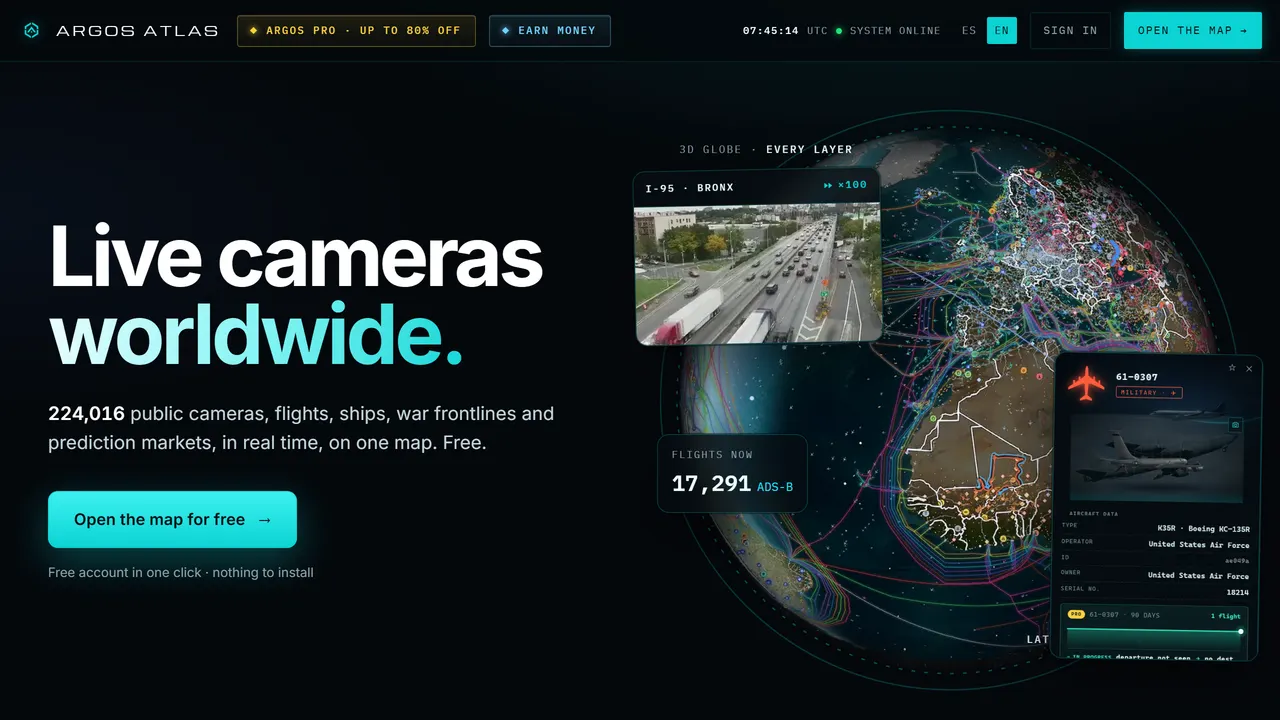Screen dimensions: 1280x720
Task: Click the Argos Atlas brand name
Action: pos(137,31)
